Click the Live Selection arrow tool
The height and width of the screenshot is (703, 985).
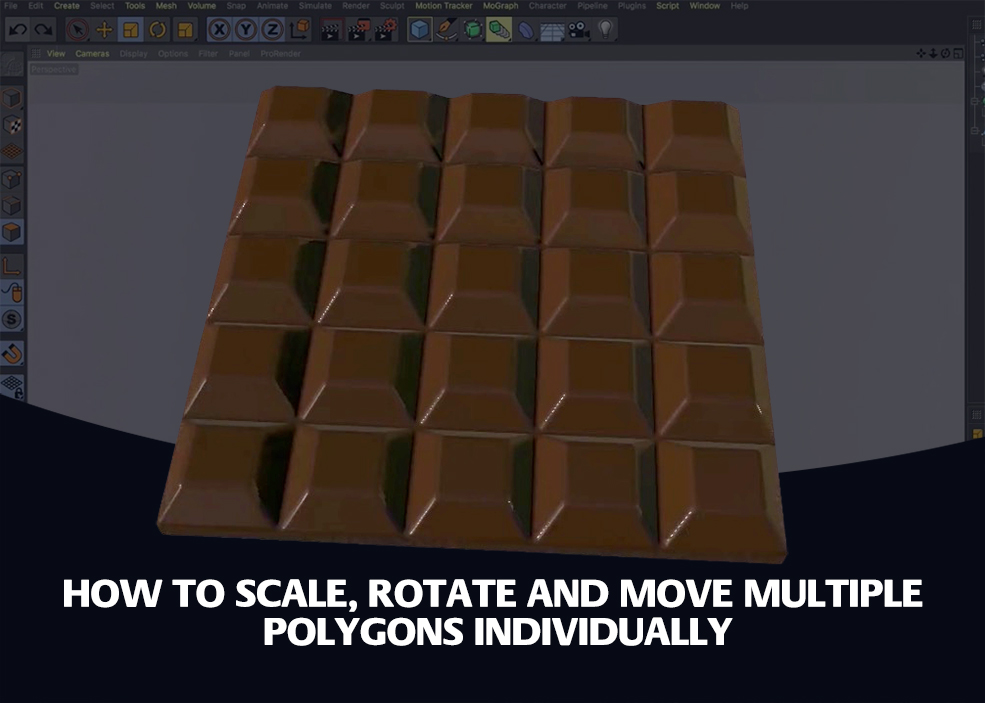78,30
